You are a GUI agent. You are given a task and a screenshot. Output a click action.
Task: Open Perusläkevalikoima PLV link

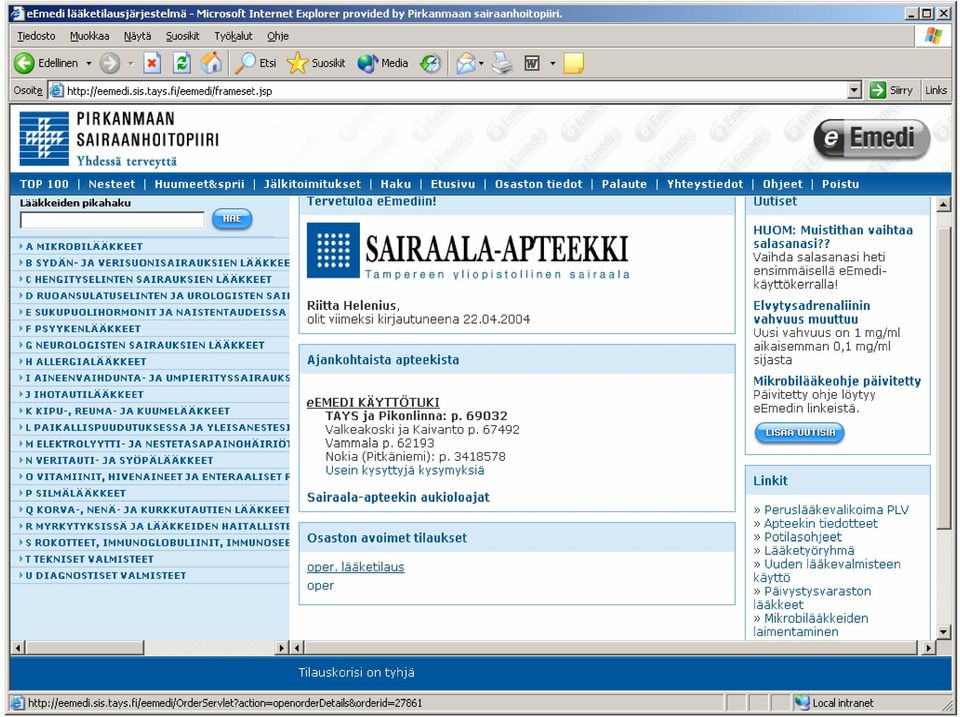tap(836, 509)
